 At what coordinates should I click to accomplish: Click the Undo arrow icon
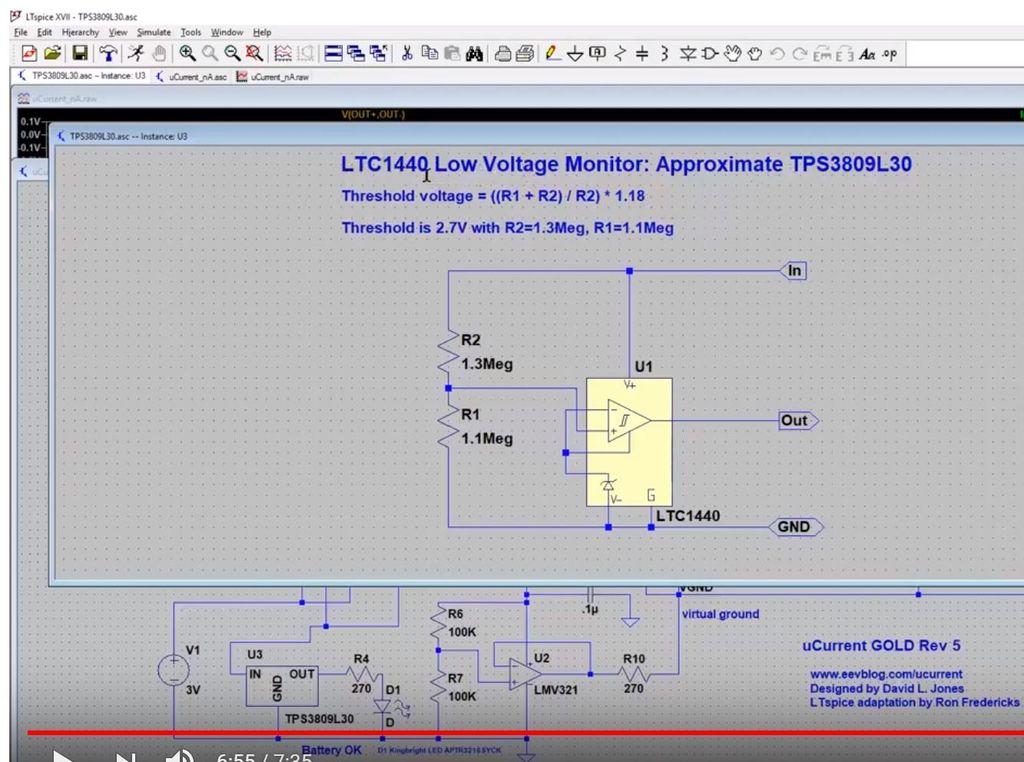point(777,54)
